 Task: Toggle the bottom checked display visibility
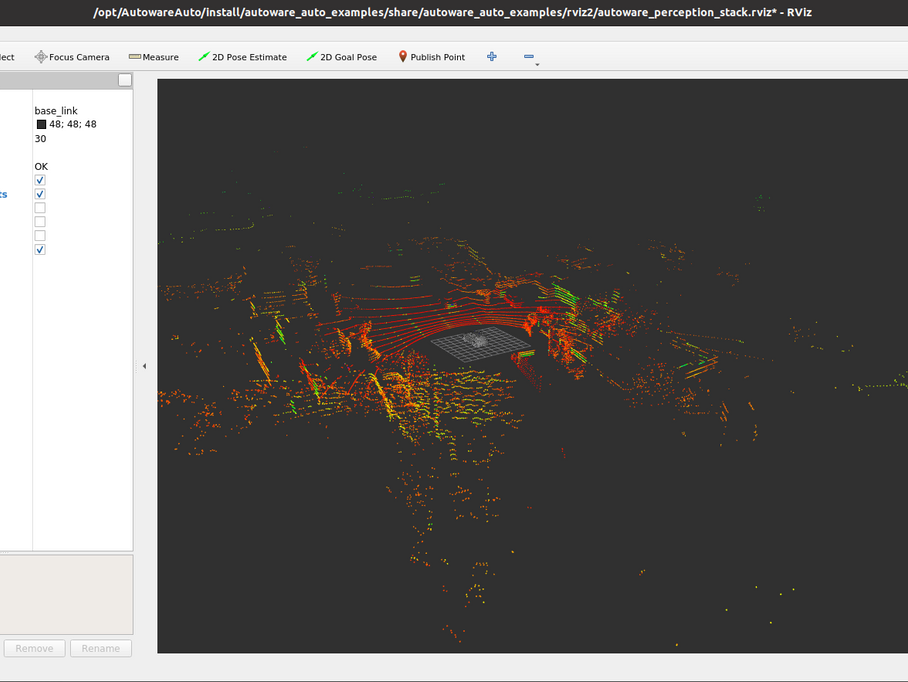(39, 249)
